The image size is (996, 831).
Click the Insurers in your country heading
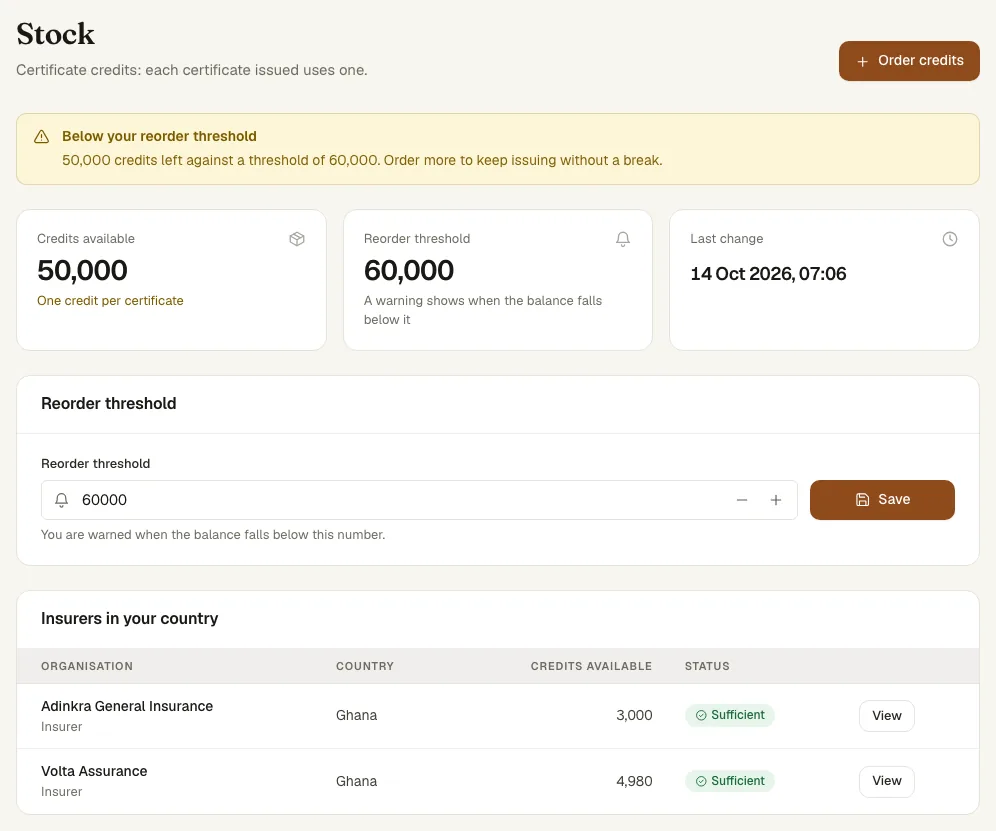(x=130, y=619)
